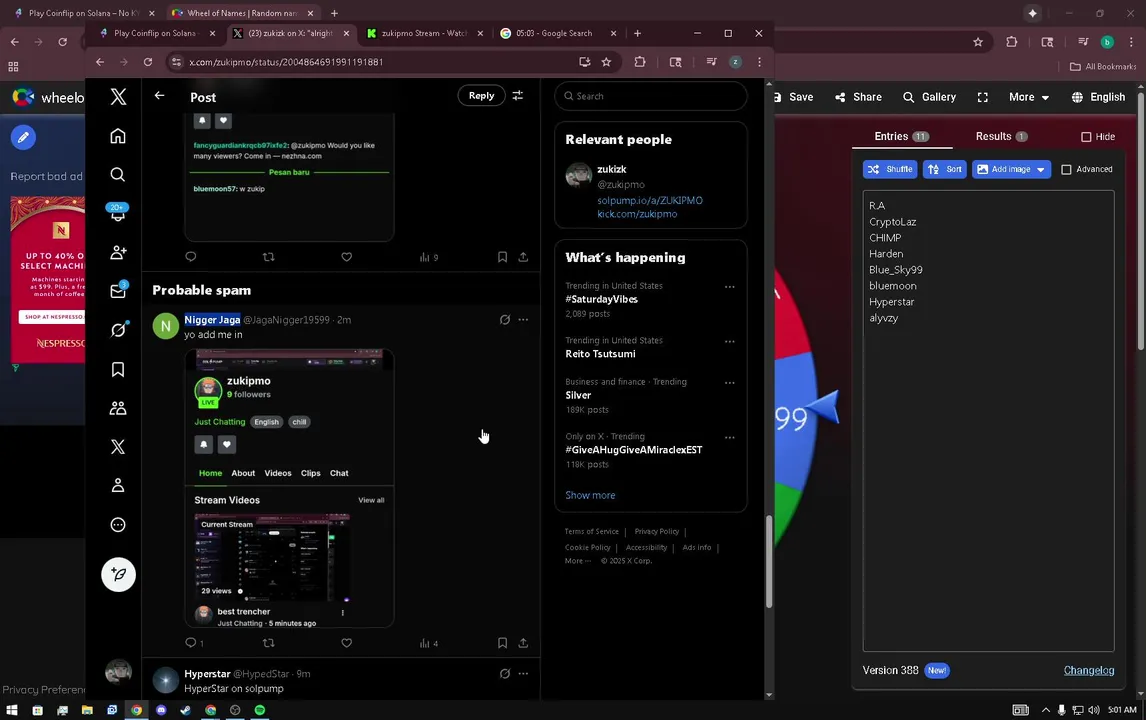Share the 'yo add me in' reply
The height and width of the screenshot is (720, 1146).
523,643
